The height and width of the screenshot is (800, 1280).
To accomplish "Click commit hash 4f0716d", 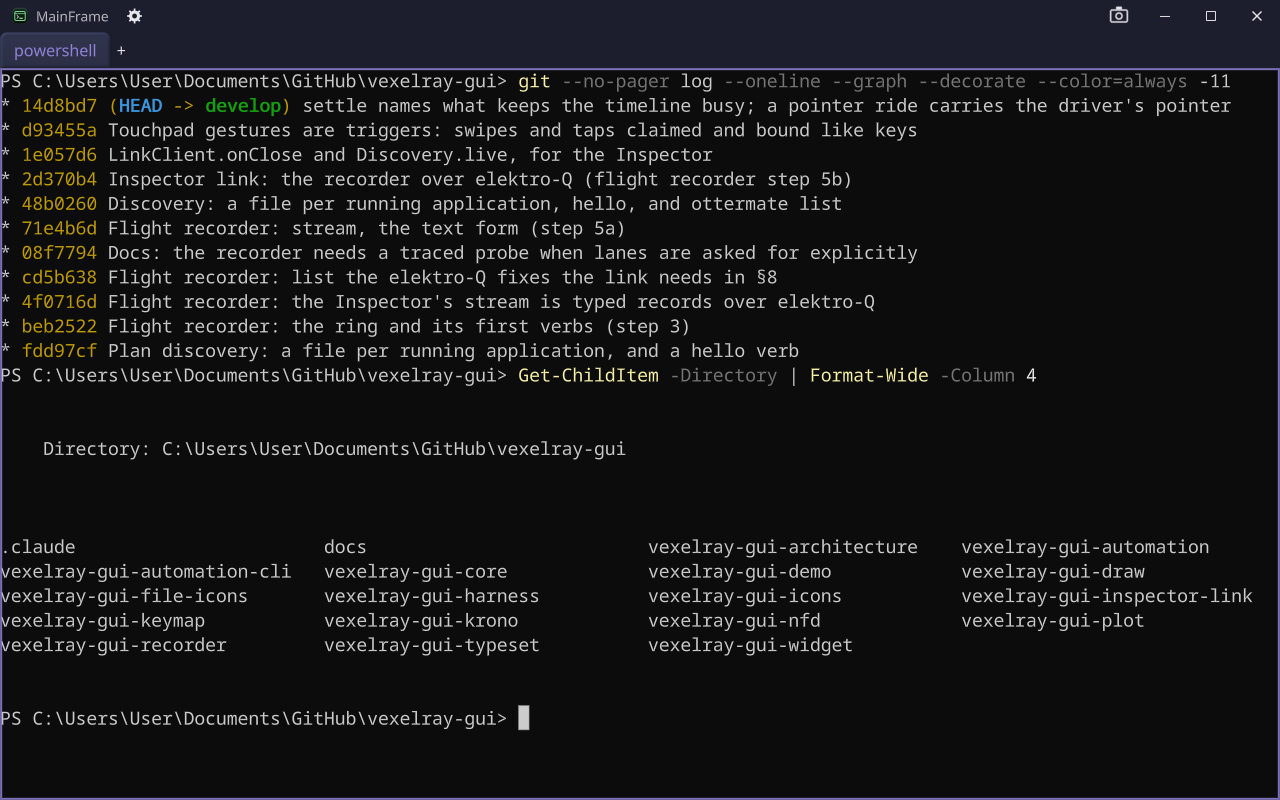I will tap(59, 302).
